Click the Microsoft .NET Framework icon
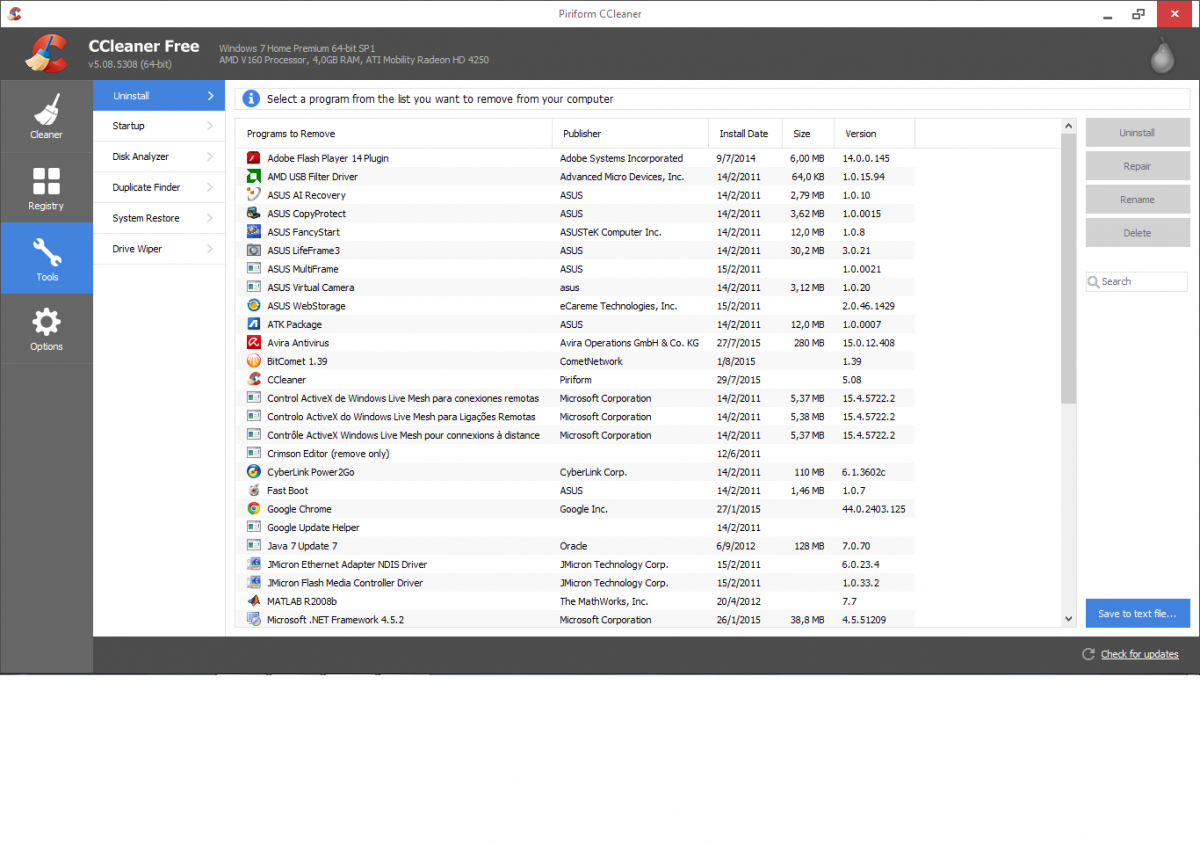This screenshot has width=1200, height=844. pyautogui.click(x=254, y=620)
